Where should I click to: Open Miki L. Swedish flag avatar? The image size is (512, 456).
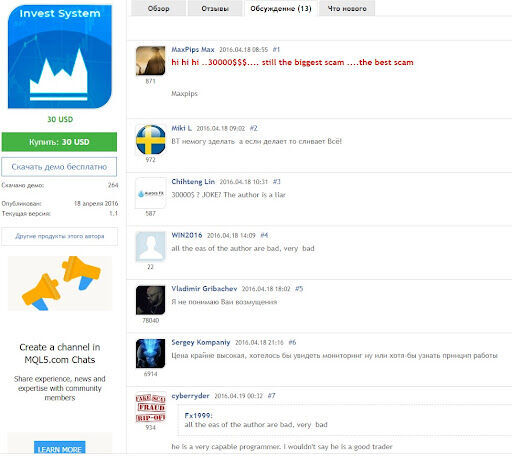click(150, 139)
